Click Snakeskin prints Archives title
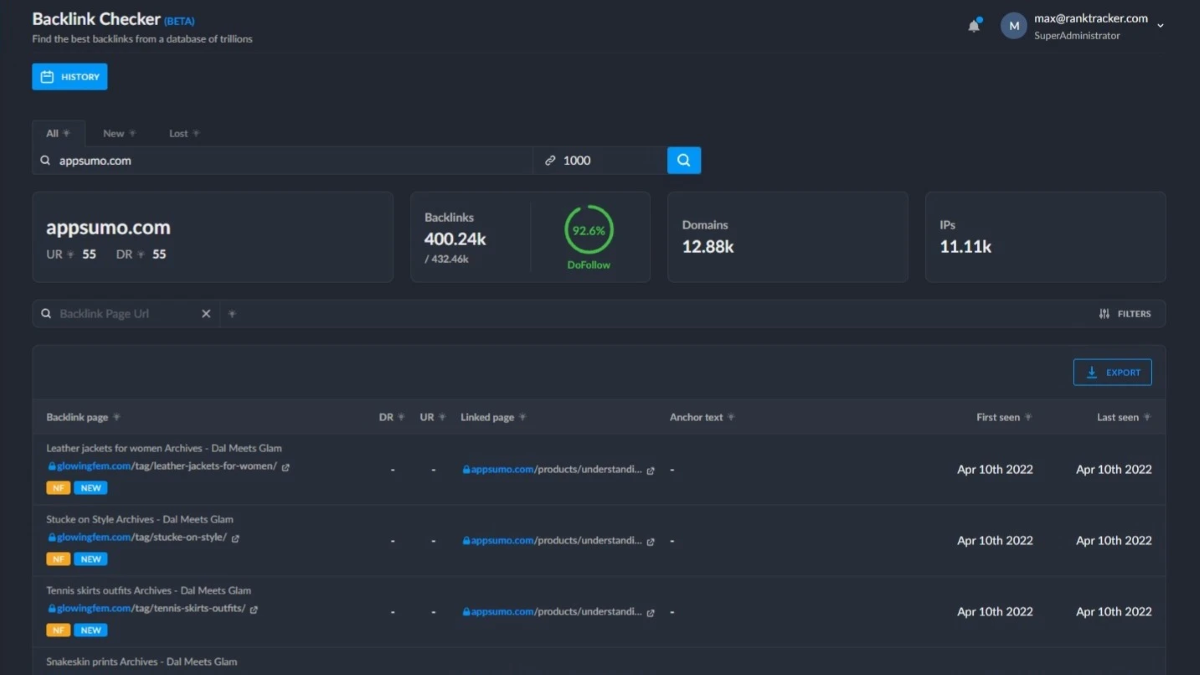 point(142,661)
